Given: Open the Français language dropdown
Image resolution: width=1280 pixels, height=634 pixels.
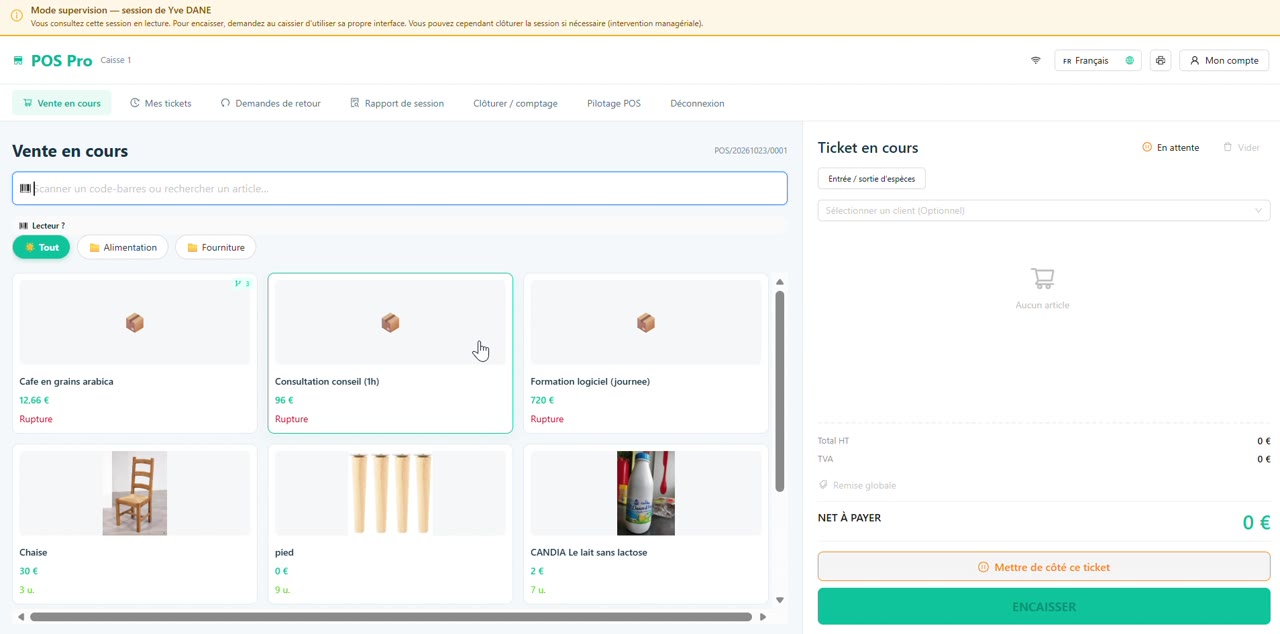Looking at the screenshot, I should pyautogui.click(x=1098, y=61).
